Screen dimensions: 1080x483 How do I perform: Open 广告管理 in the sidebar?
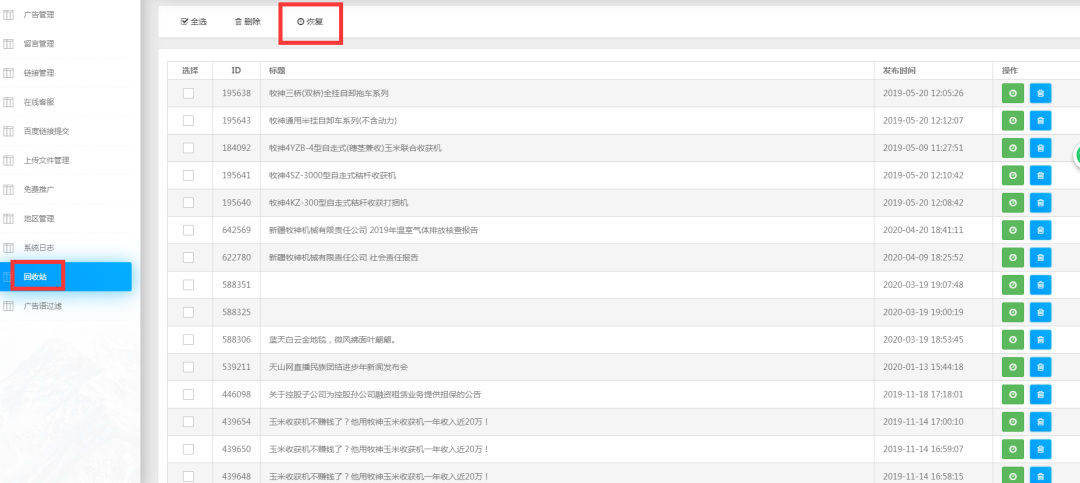pos(40,15)
